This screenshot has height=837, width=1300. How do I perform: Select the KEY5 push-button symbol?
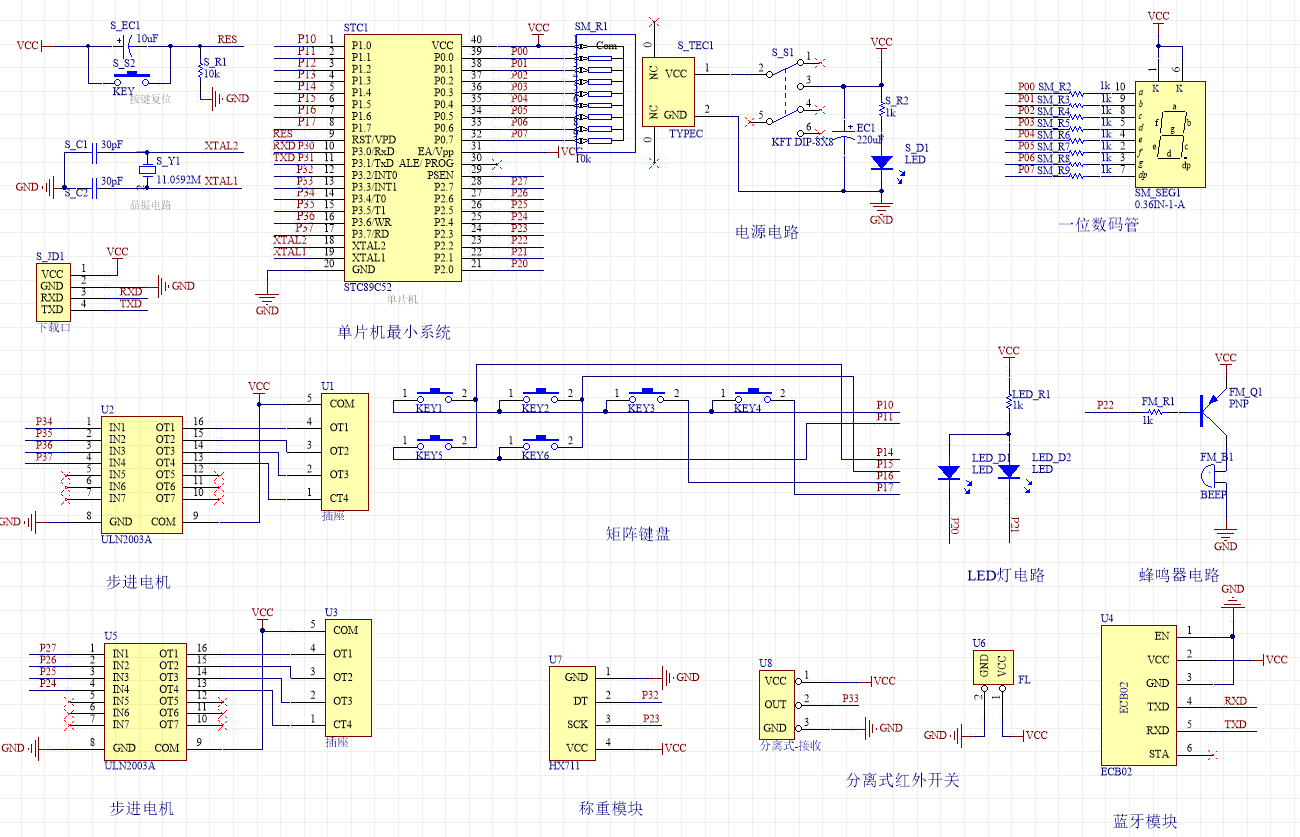pos(436,442)
